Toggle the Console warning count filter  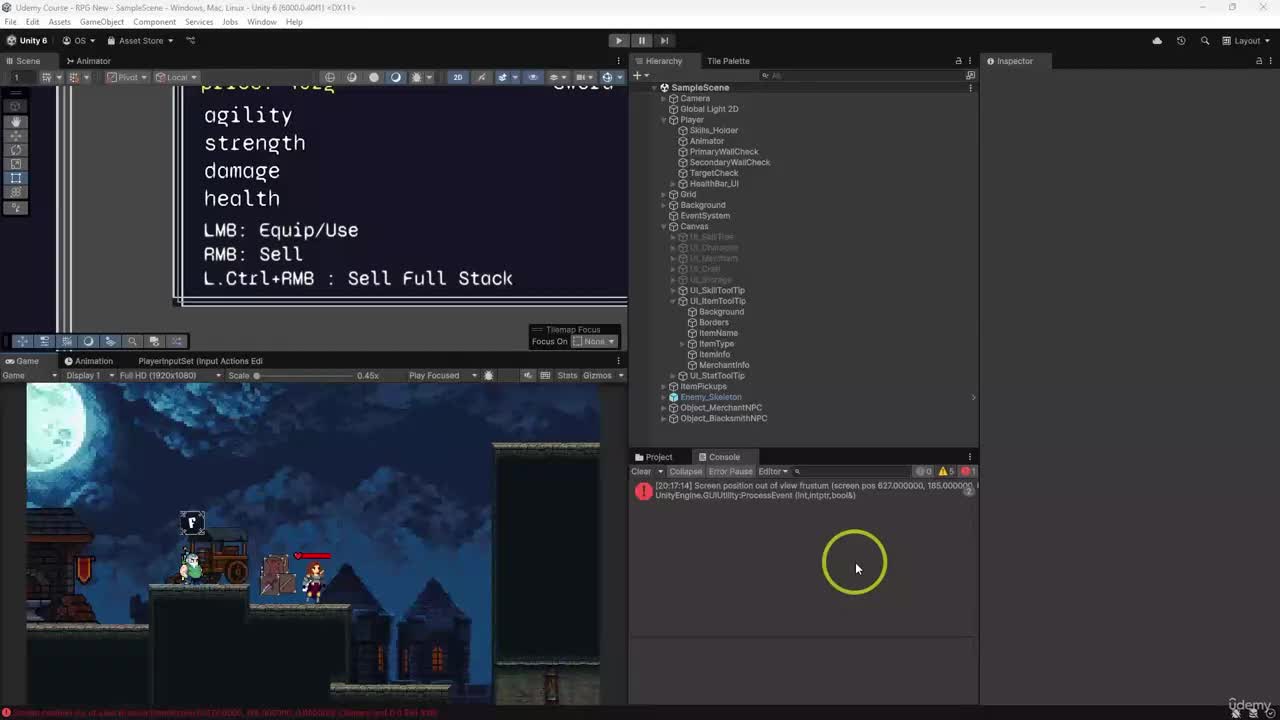click(x=947, y=472)
